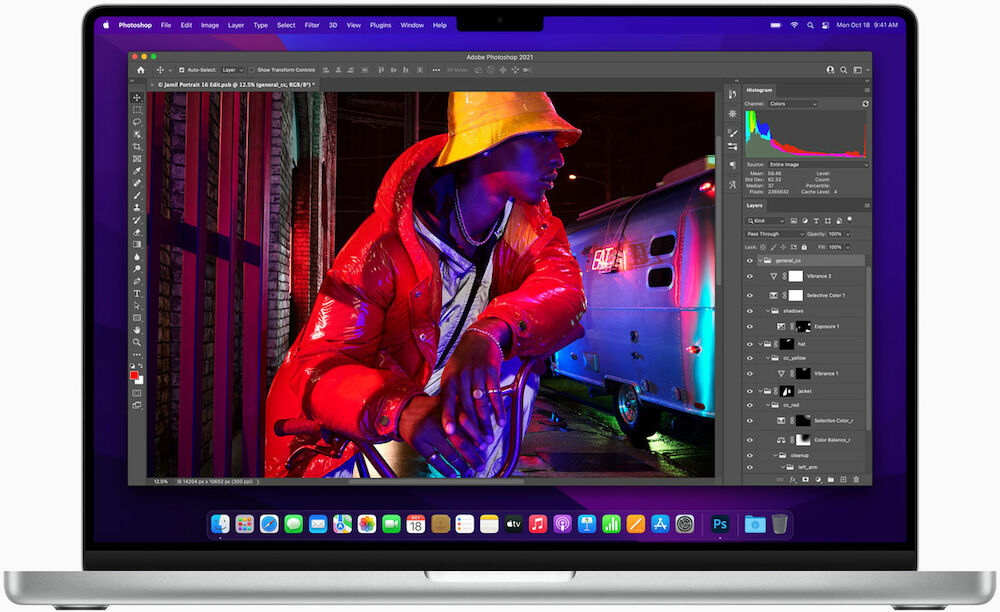Select the Clone Stamp tool
Image resolution: width=1000 pixels, height=612 pixels.
click(x=136, y=208)
